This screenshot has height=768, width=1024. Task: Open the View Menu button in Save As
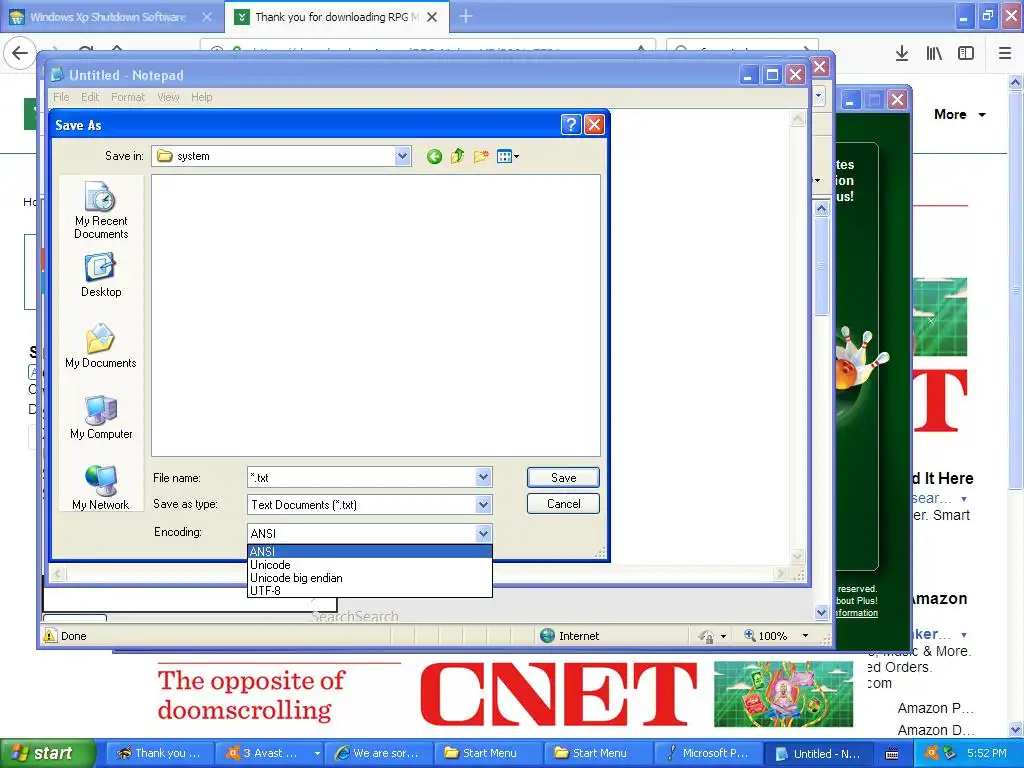click(x=507, y=156)
